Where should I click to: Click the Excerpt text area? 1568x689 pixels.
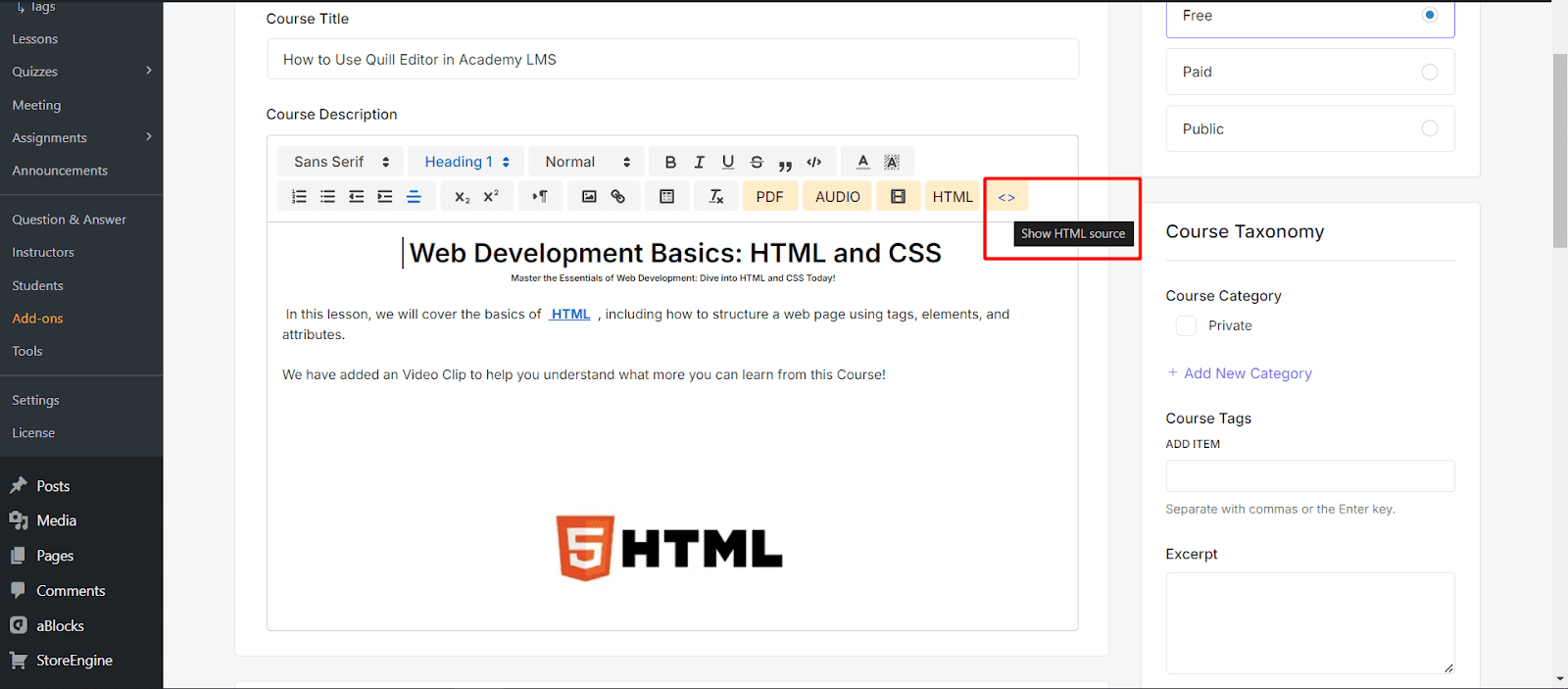pyautogui.click(x=1310, y=623)
